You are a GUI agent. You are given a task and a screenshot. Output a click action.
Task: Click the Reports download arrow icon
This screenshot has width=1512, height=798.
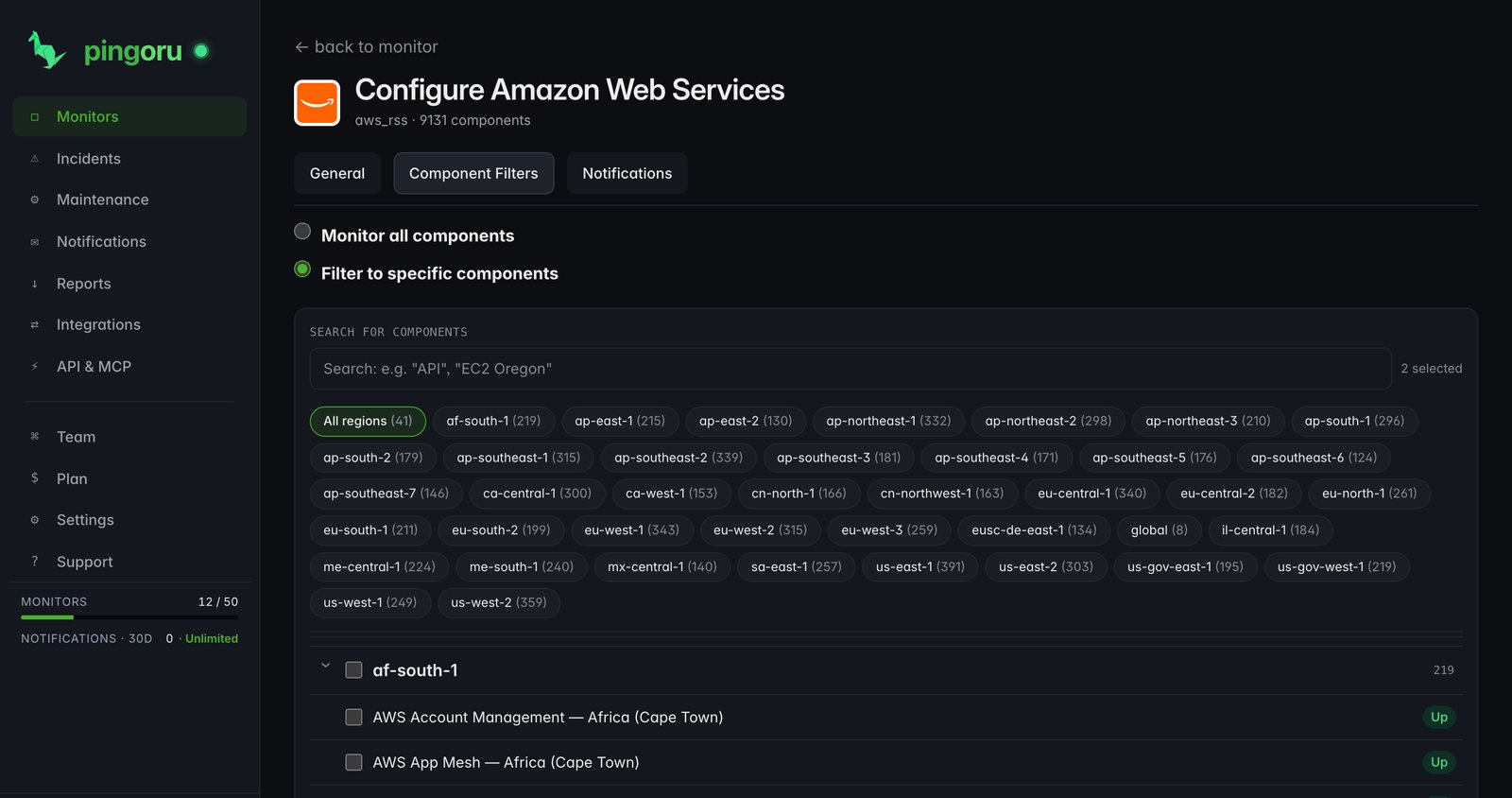pyautogui.click(x=35, y=284)
